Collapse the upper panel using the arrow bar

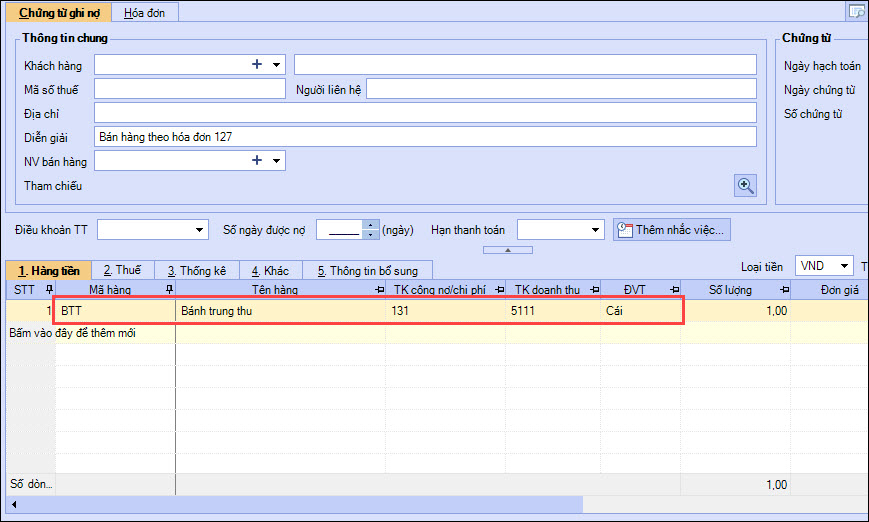(507, 250)
